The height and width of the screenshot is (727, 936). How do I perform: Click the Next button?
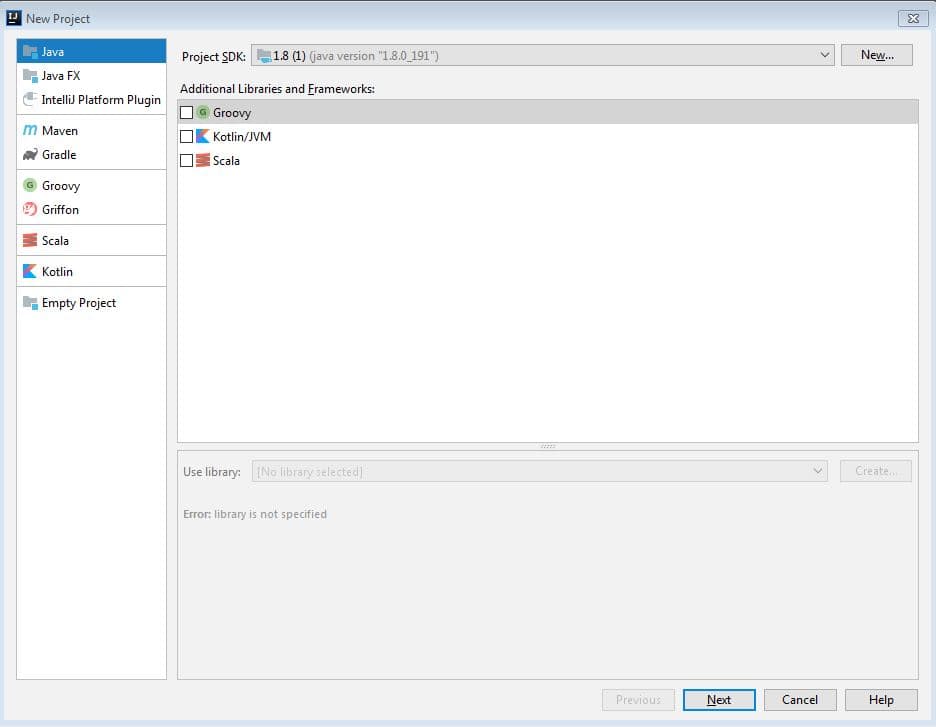[x=719, y=700]
